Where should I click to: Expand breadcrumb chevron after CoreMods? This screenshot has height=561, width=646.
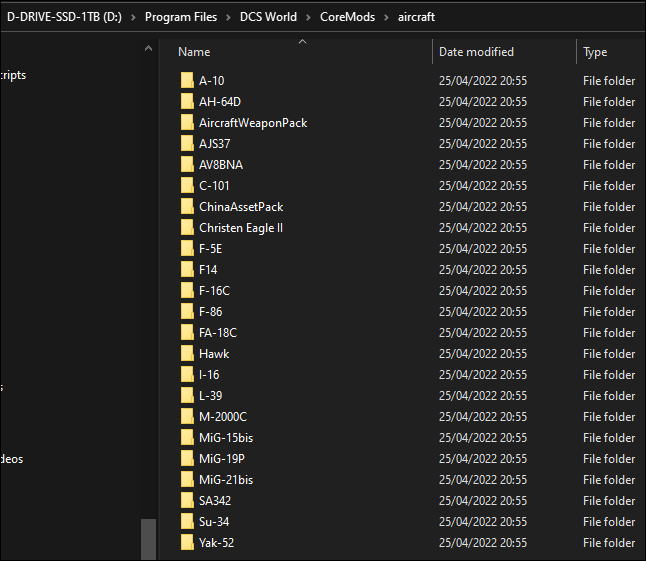tap(386, 17)
